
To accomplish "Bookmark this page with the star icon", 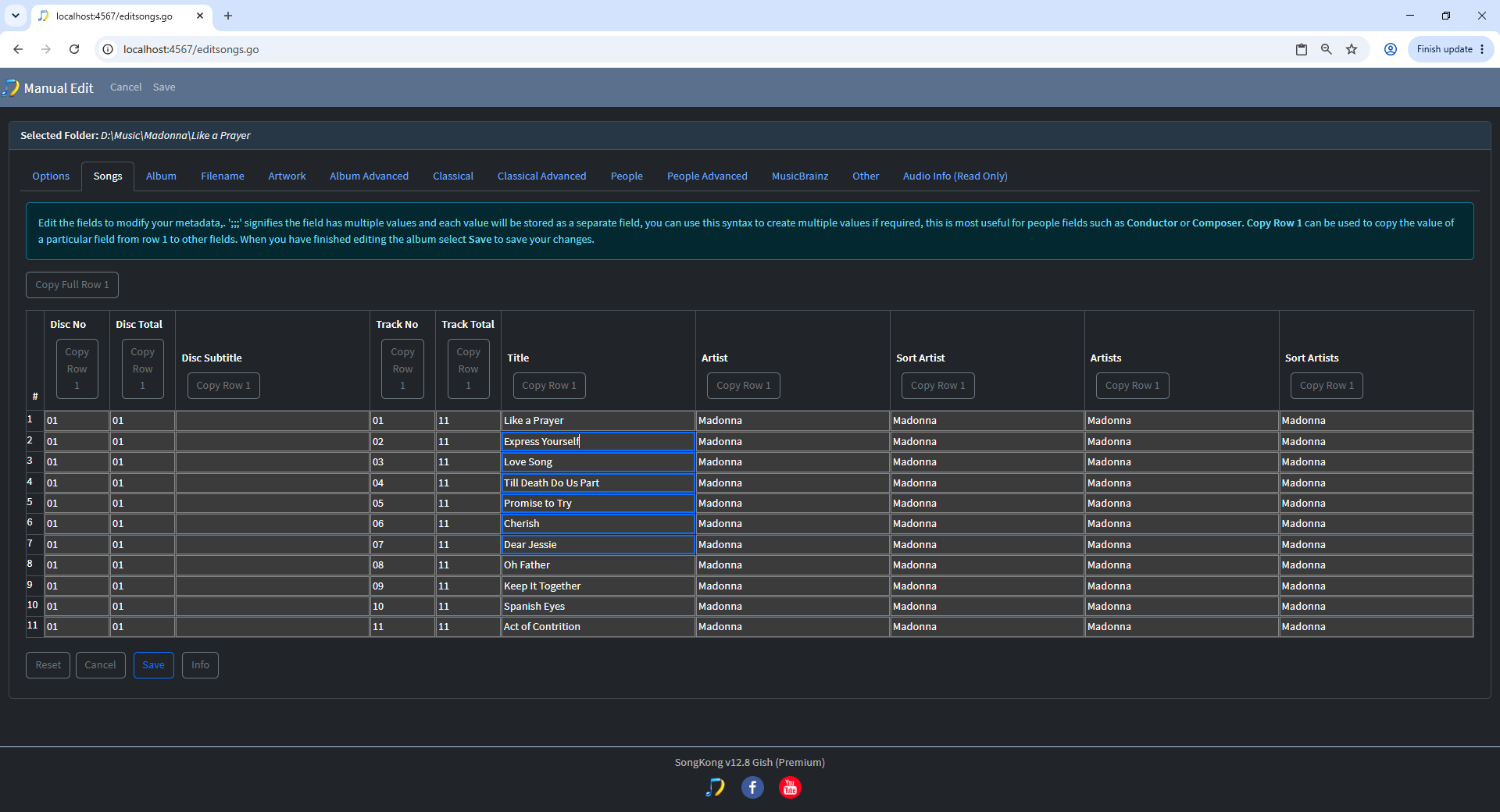I will click(x=1352, y=49).
